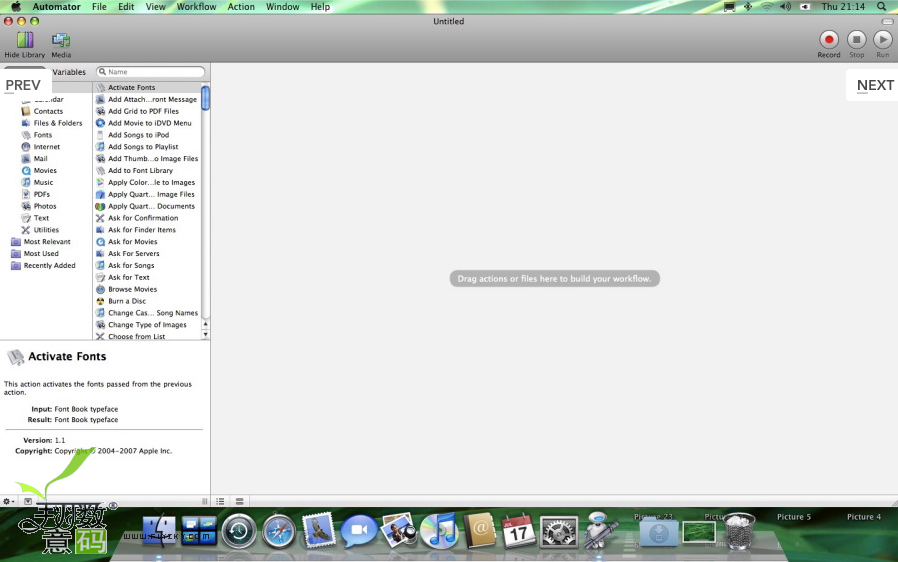The height and width of the screenshot is (562, 898).
Task: Click the action list scrollbar thumb
Action: pyautogui.click(x=206, y=98)
